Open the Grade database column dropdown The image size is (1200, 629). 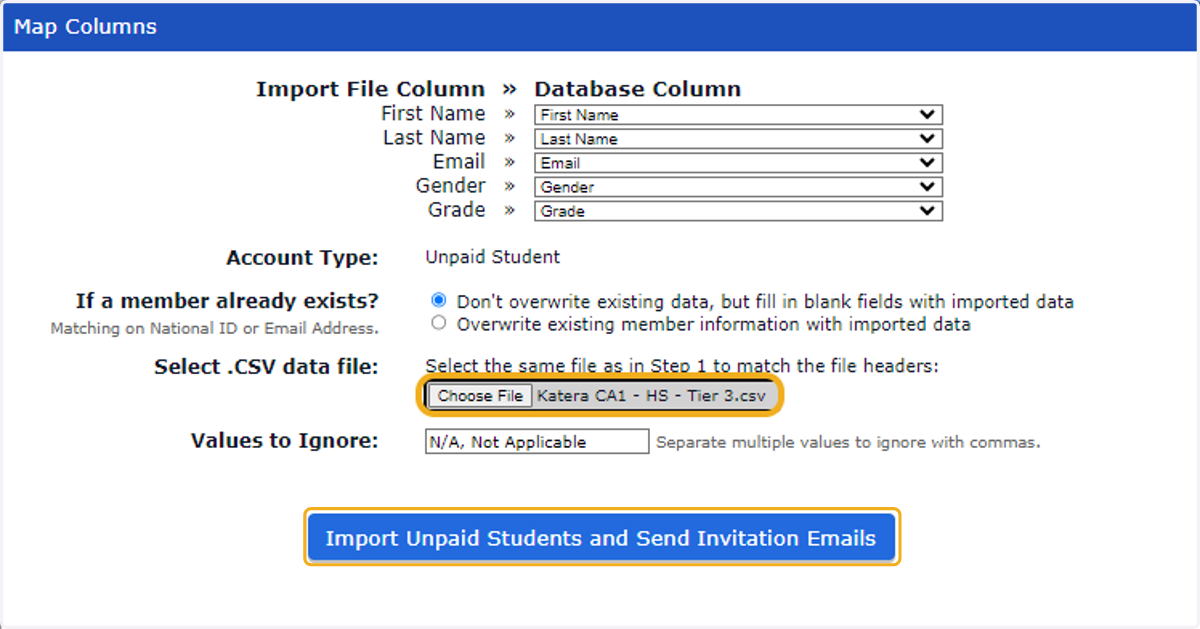coord(738,211)
